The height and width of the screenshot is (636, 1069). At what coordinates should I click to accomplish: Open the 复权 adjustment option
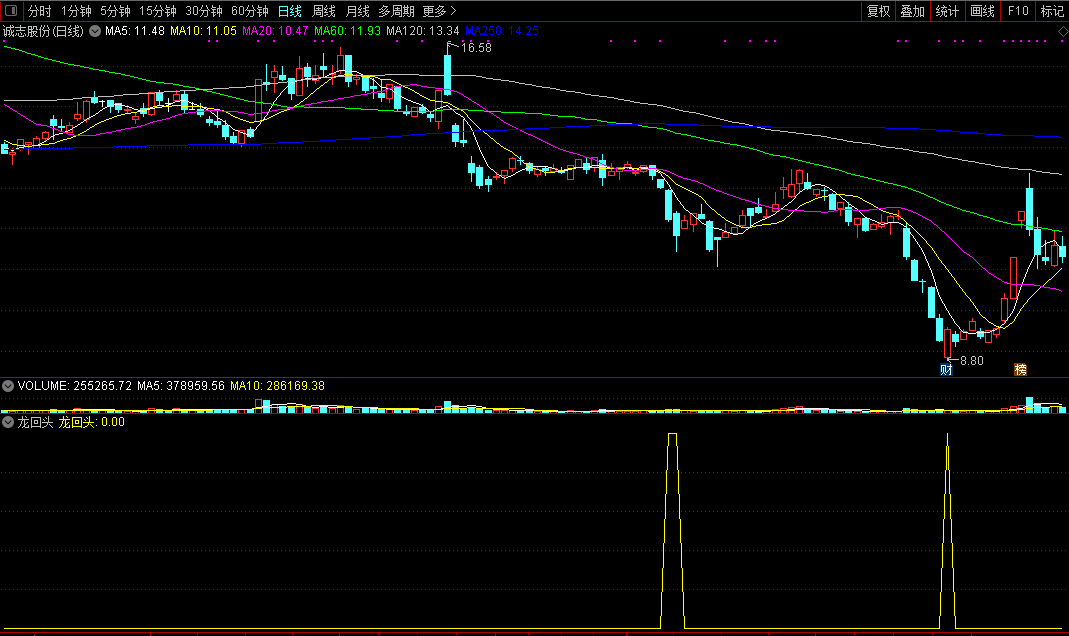878,11
